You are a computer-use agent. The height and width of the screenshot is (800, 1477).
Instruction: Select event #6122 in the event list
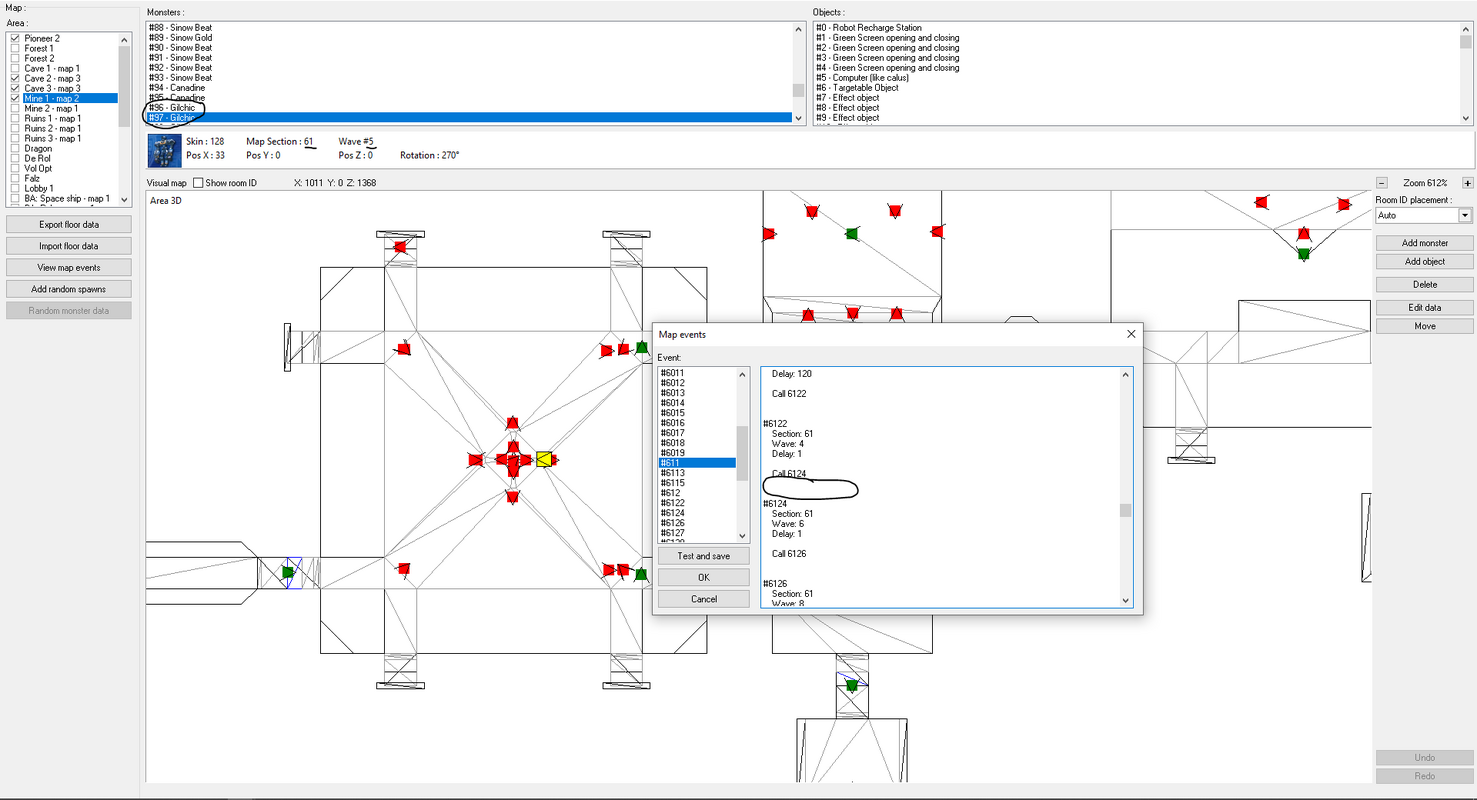pos(673,503)
